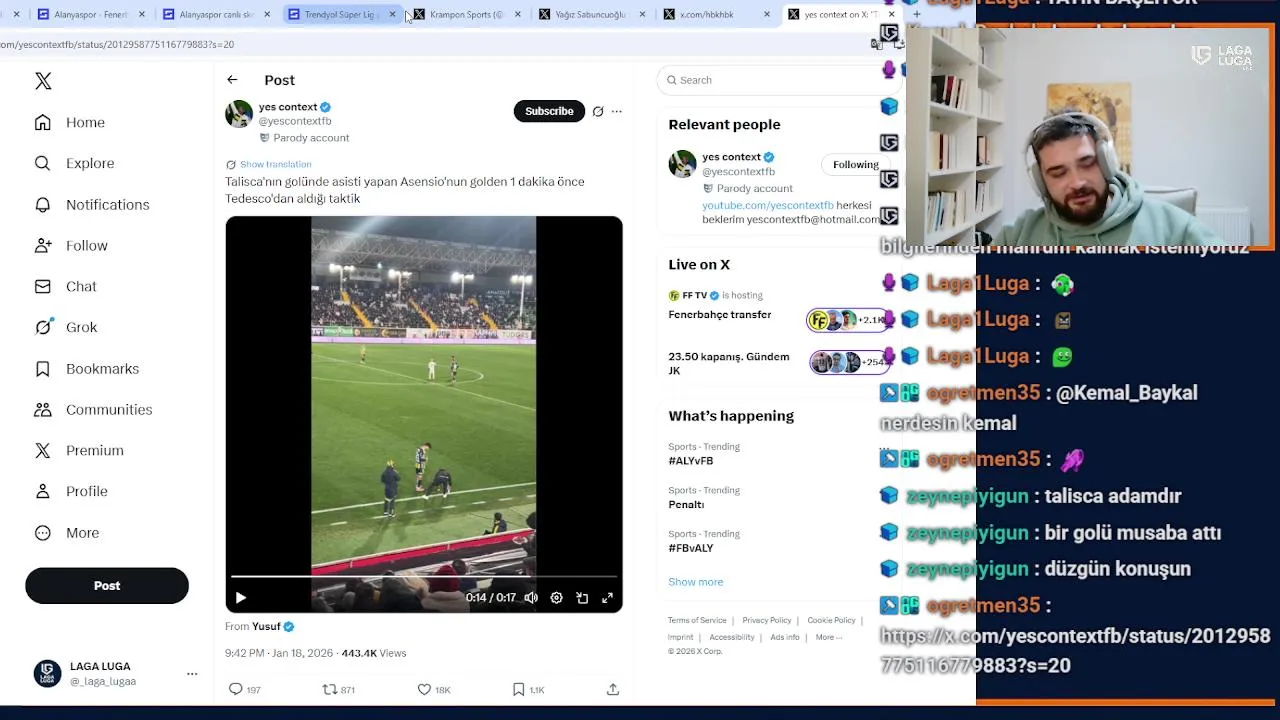Bookmark the post with the bookmark icon
The width and height of the screenshot is (1280, 720).
pyautogui.click(x=518, y=689)
